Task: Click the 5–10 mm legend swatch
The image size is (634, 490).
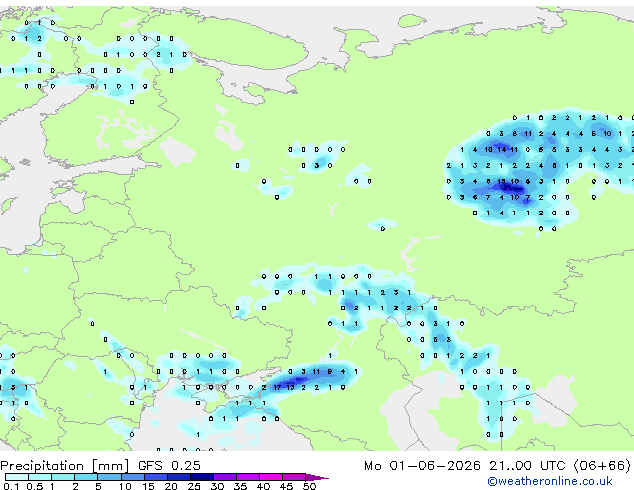Action: (x=109, y=477)
